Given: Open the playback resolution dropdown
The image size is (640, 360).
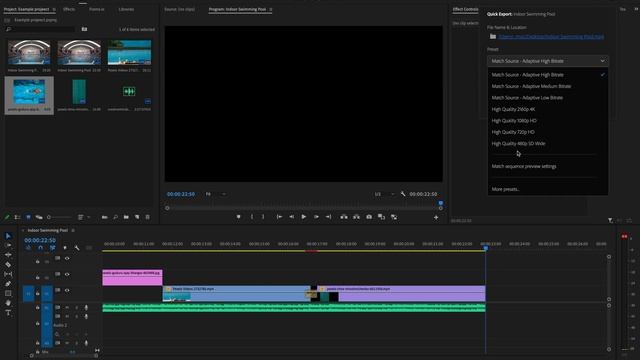Looking at the screenshot, I should (384, 194).
